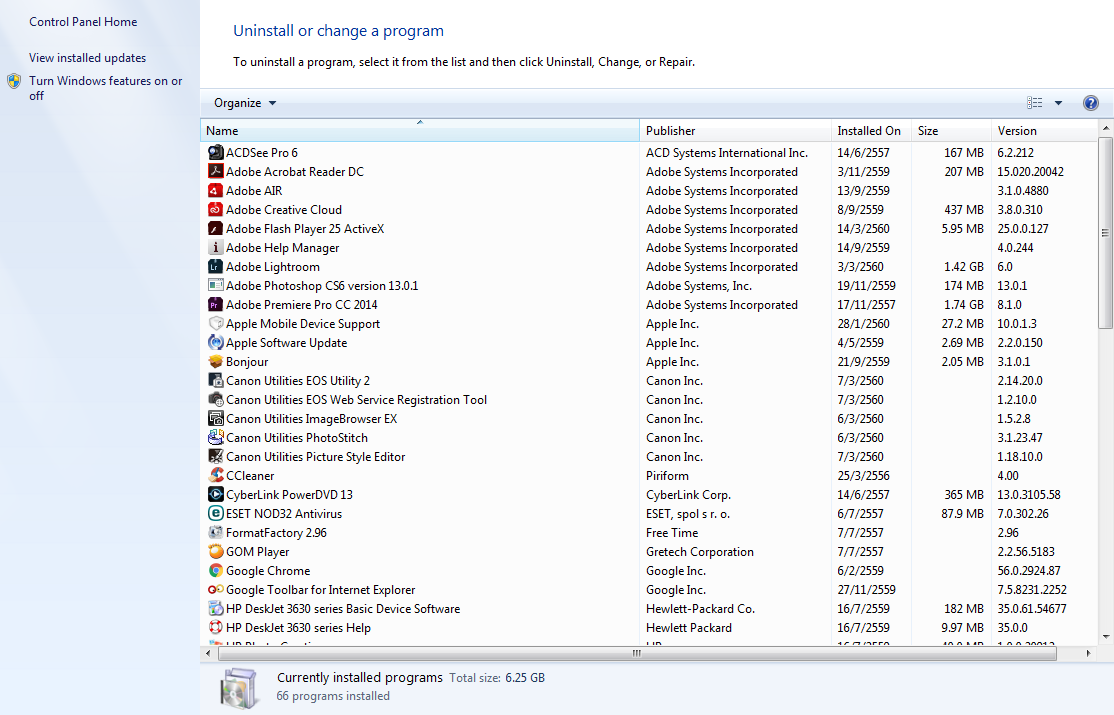Image resolution: width=1114 pixels, height=715 pixels.
Task: Click the Canon Picture Style Editor icon
Action: click(x=215, y=456)
